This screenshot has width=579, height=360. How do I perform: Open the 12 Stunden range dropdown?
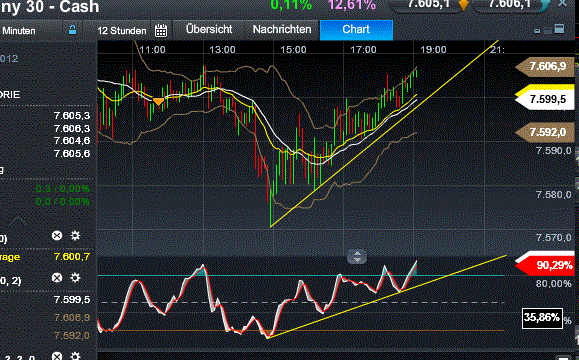(x=122, y=31)
